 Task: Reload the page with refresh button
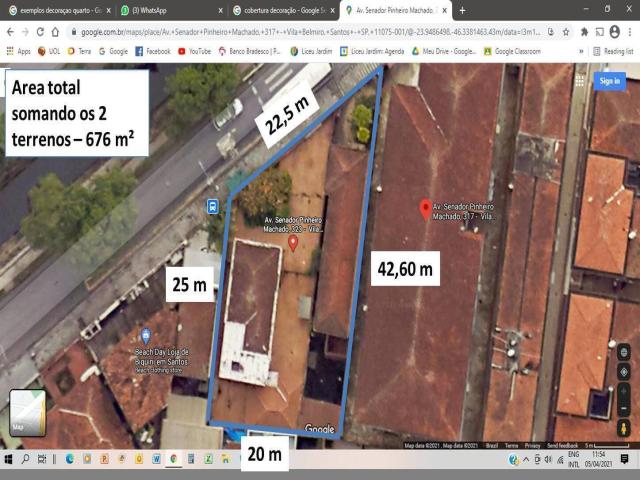(40, 32)
